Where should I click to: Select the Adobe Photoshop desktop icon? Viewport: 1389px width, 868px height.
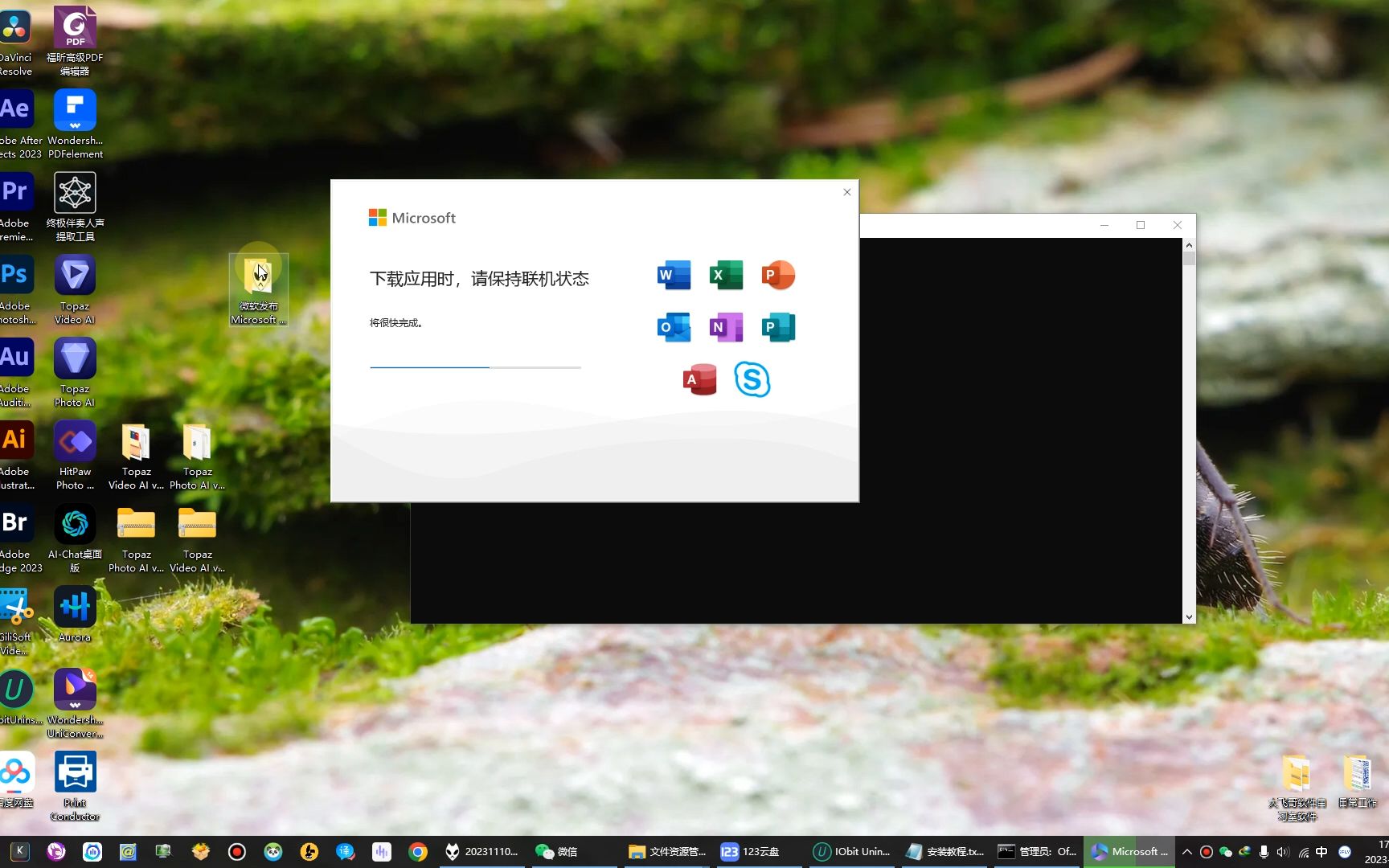pyautogui.click(x=16, y=289)
